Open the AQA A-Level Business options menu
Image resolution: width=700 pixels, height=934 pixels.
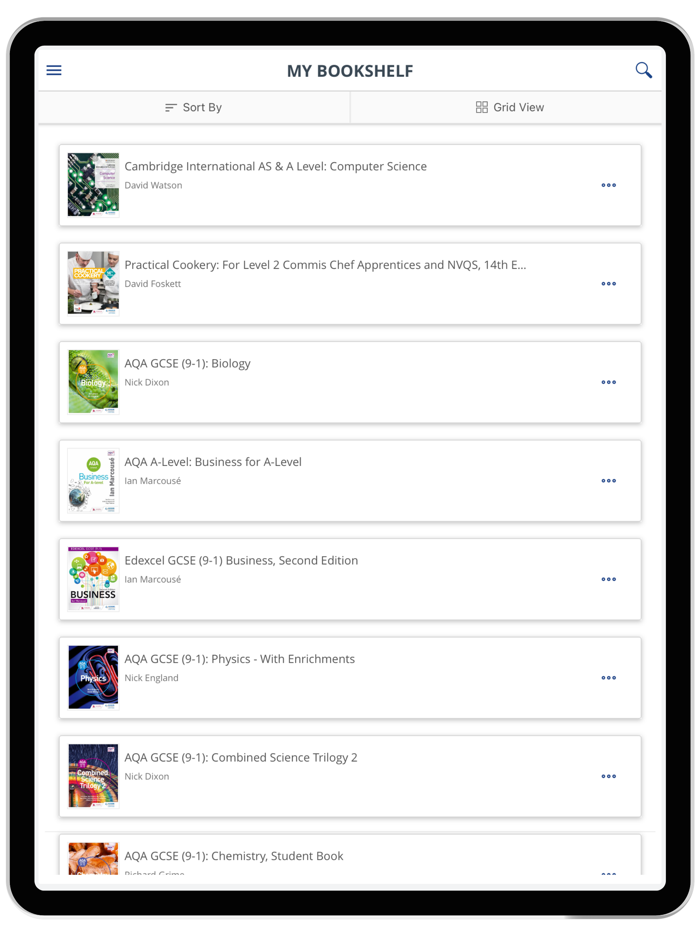pyautogui.click(x=609, y=481)
